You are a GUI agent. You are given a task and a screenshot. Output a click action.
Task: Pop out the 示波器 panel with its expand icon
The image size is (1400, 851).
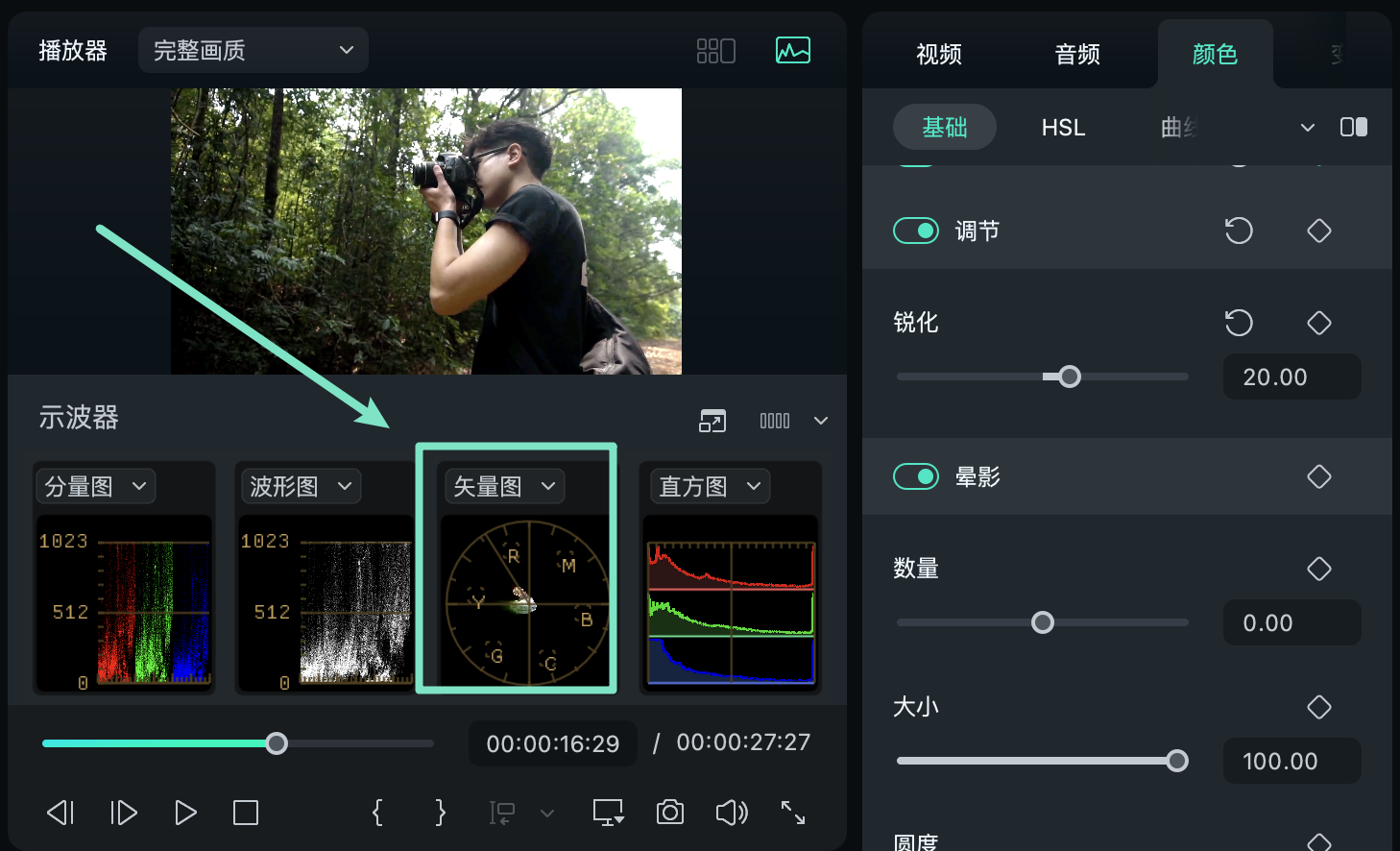tap(712, 420)
